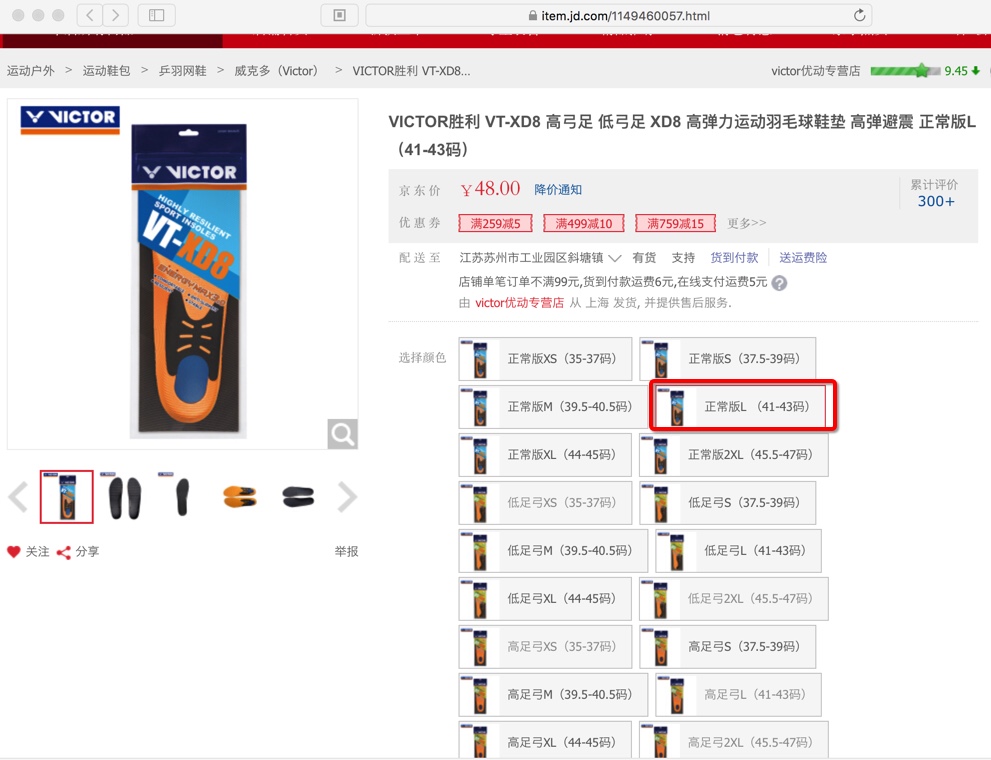Choose option 高足弓M (39.5-40.5码)
This screenshot has height=760, width=991.
coord(553,695)
